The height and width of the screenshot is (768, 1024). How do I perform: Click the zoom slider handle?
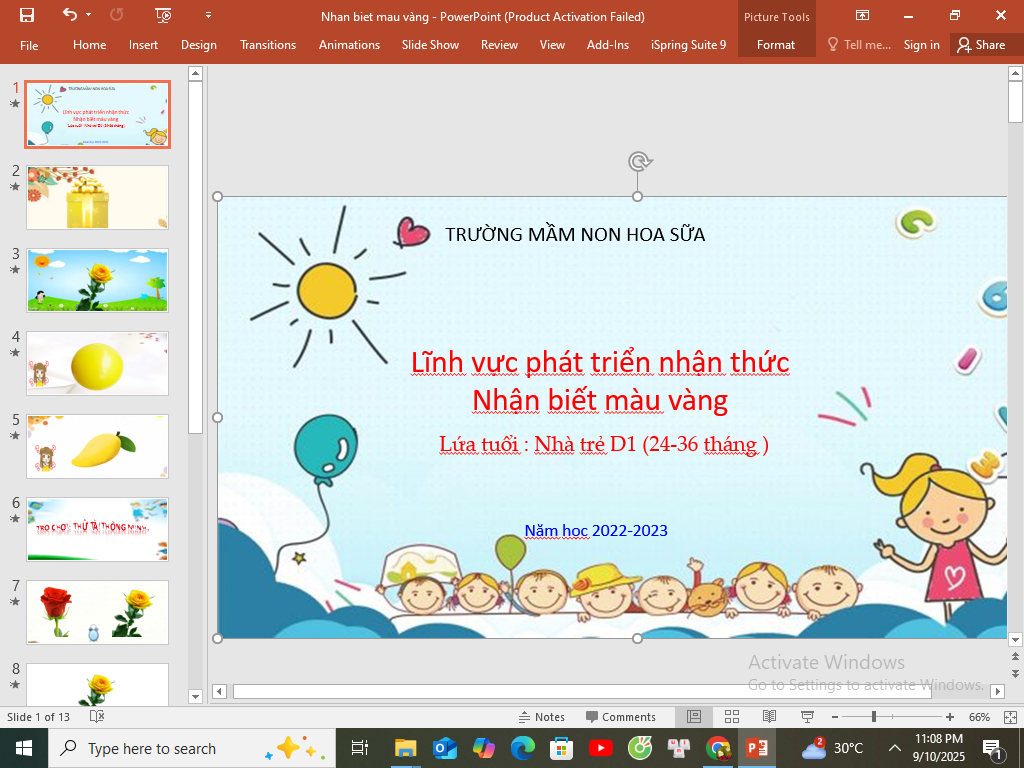(x=874, y=717)
